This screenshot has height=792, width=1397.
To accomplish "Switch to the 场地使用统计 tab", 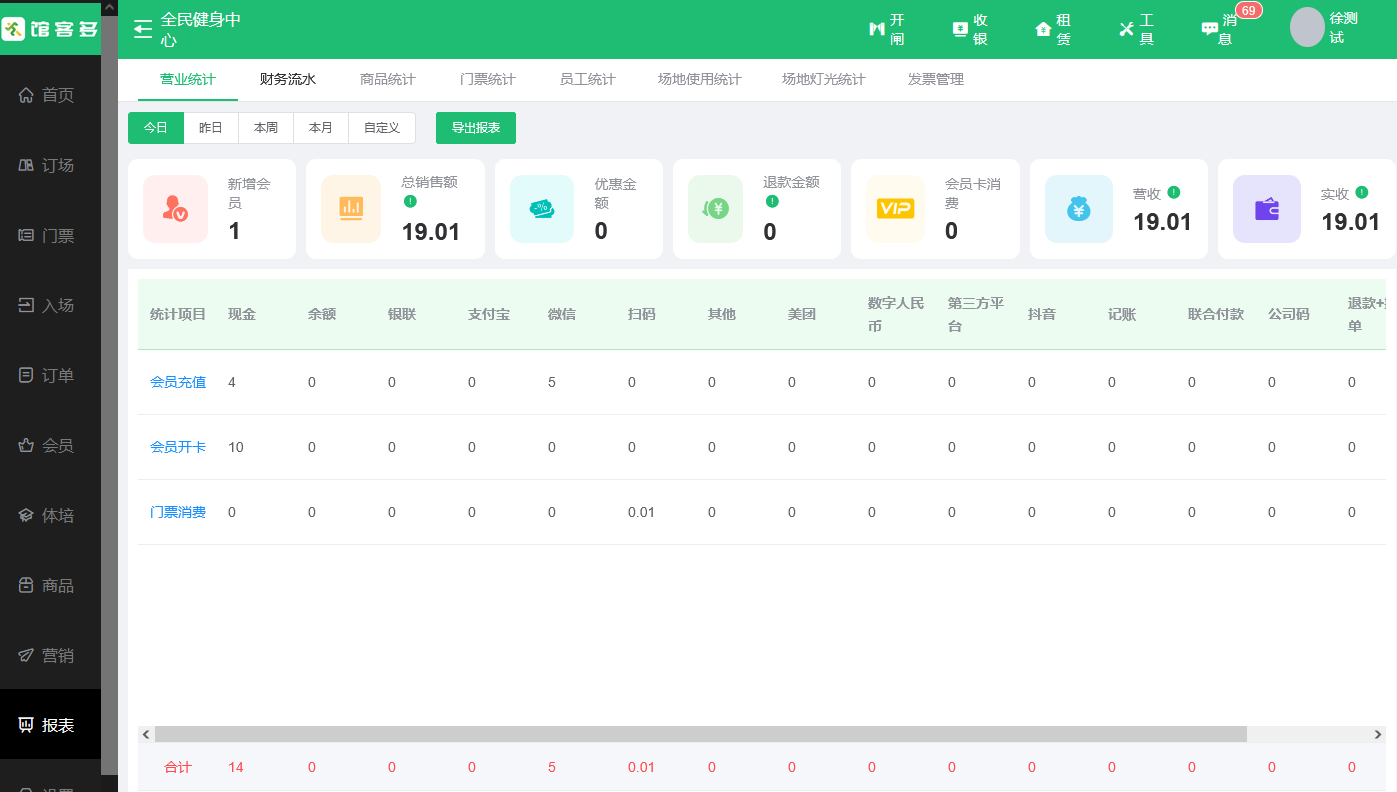I will pos(700,79).
